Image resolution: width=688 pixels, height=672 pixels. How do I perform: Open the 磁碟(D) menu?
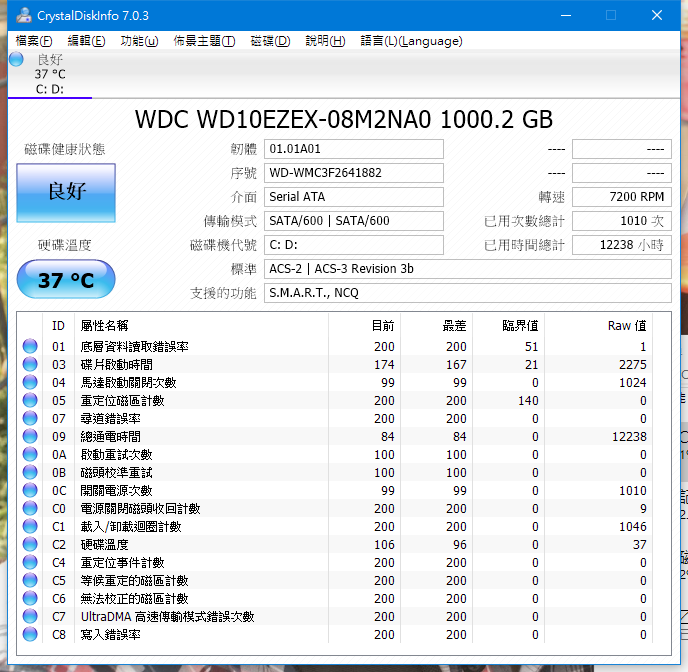click(270, 41)
